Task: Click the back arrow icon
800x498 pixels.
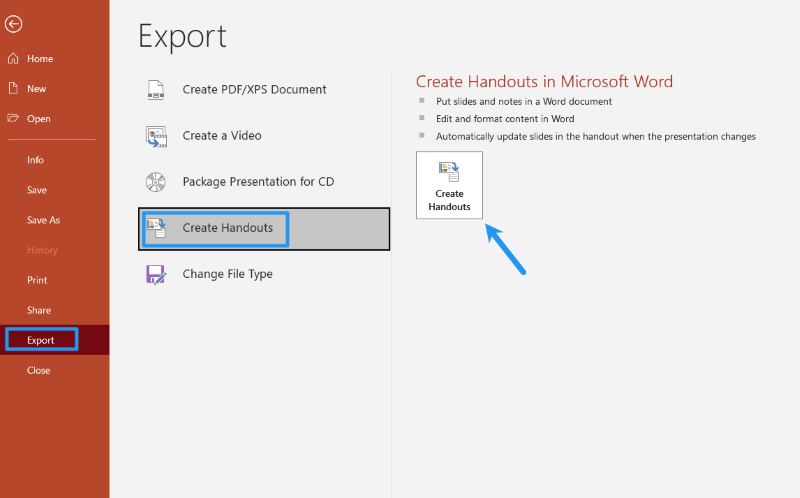Action: pos(13,24)
